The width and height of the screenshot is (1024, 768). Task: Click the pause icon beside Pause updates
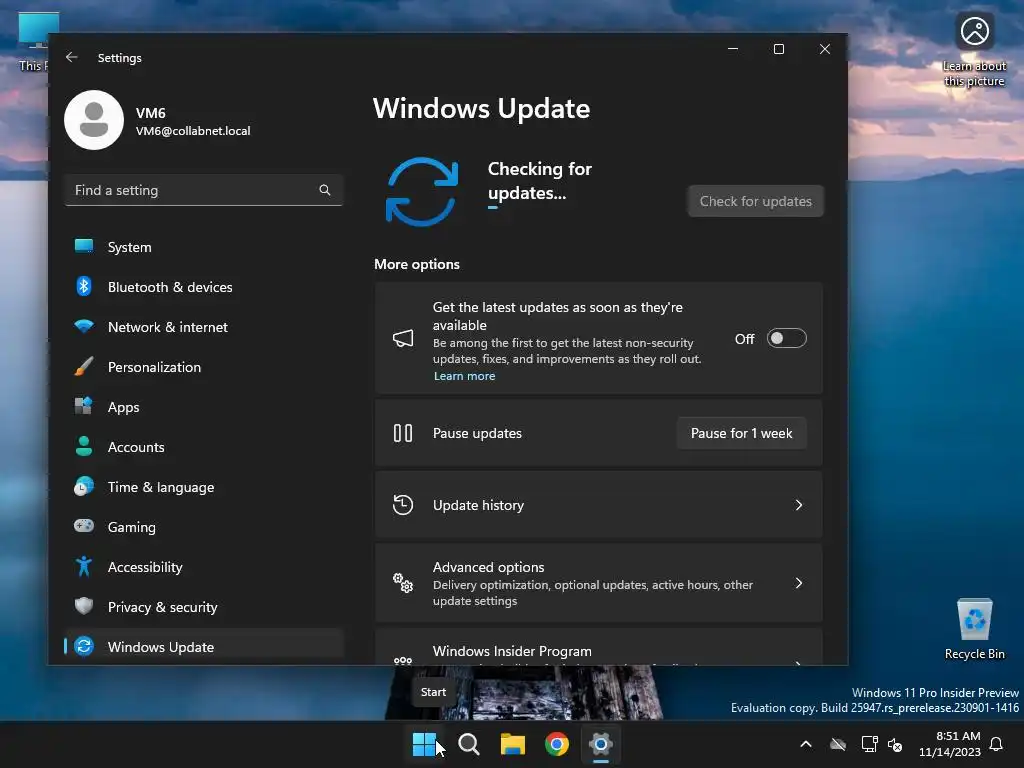[x=403, y=433]
